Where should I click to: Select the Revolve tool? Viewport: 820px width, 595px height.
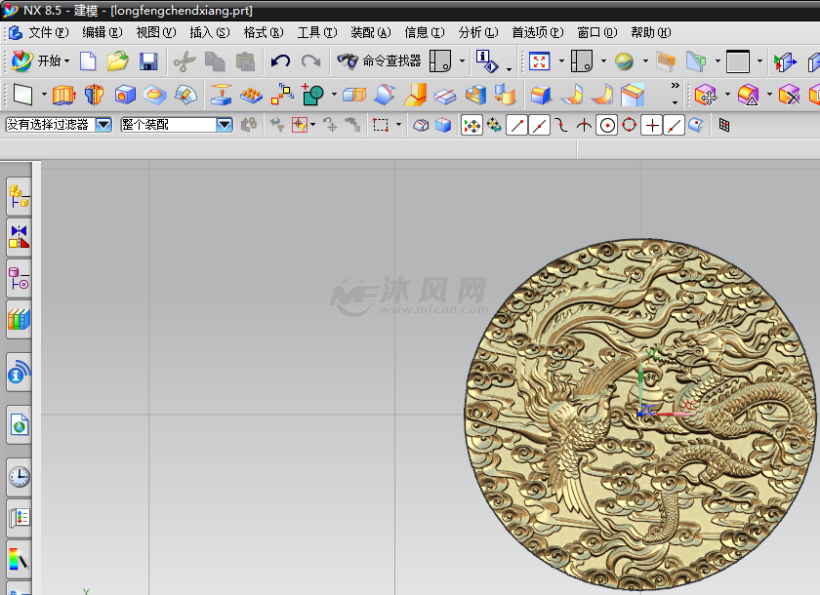point(95,95)
